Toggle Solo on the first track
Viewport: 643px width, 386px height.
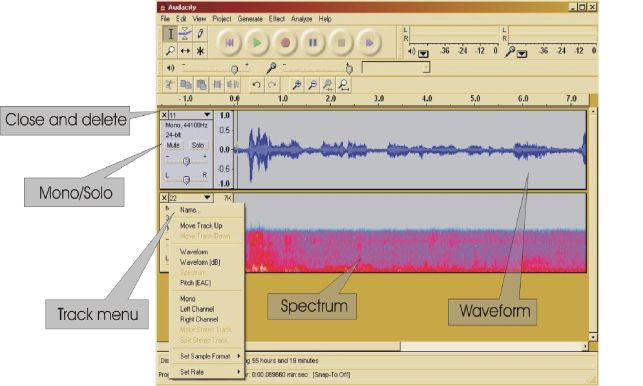coord(198,145)
